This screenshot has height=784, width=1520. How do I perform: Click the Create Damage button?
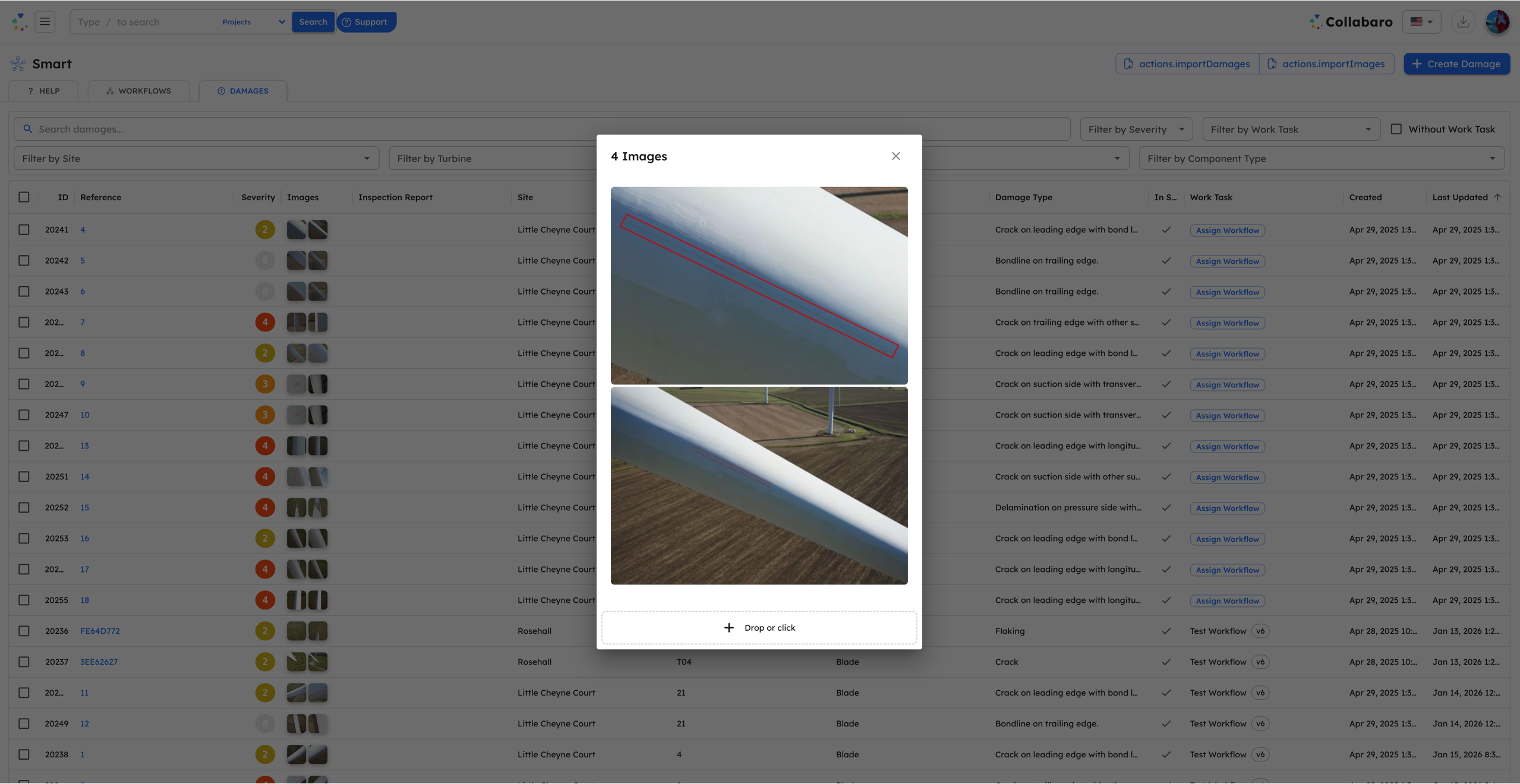1456,64
